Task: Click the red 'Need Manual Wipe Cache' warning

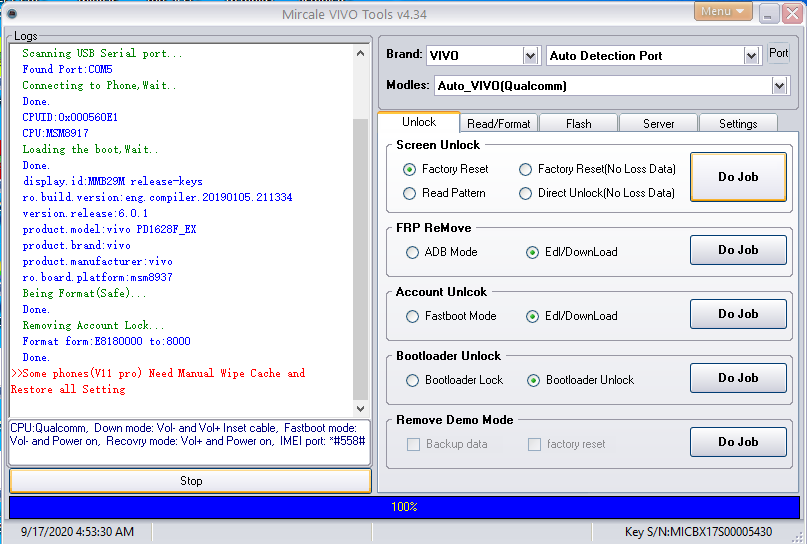Action: click(158, 381)
